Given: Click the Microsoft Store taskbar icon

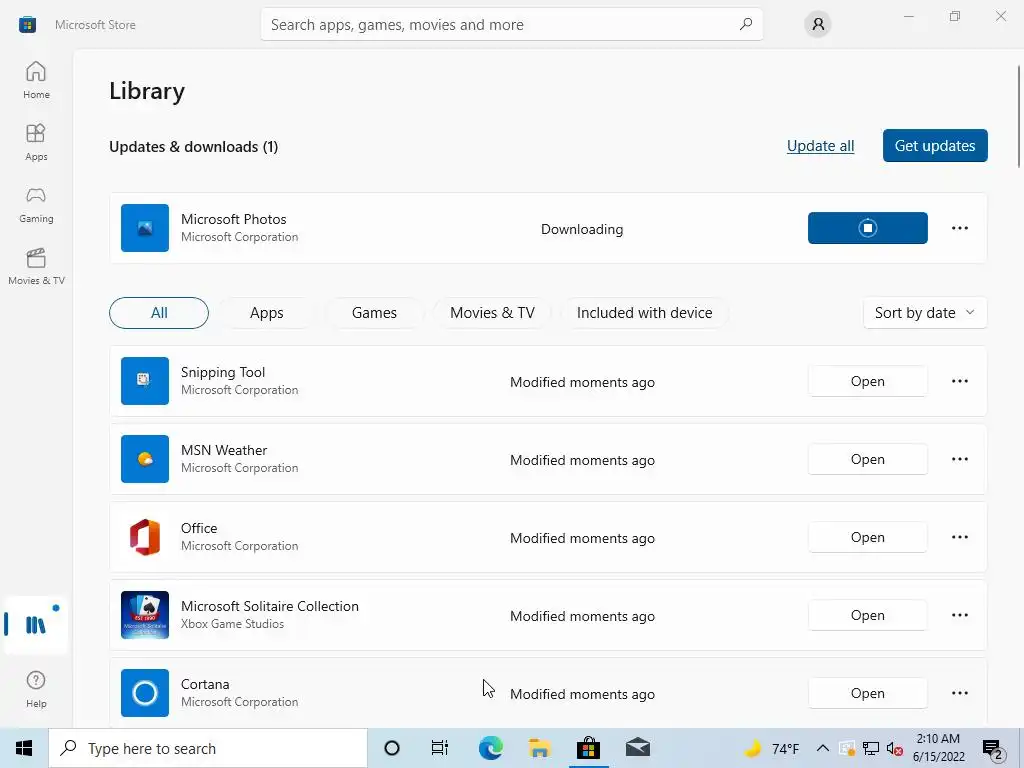Looking at the screenshot, I should coord(588,748).
